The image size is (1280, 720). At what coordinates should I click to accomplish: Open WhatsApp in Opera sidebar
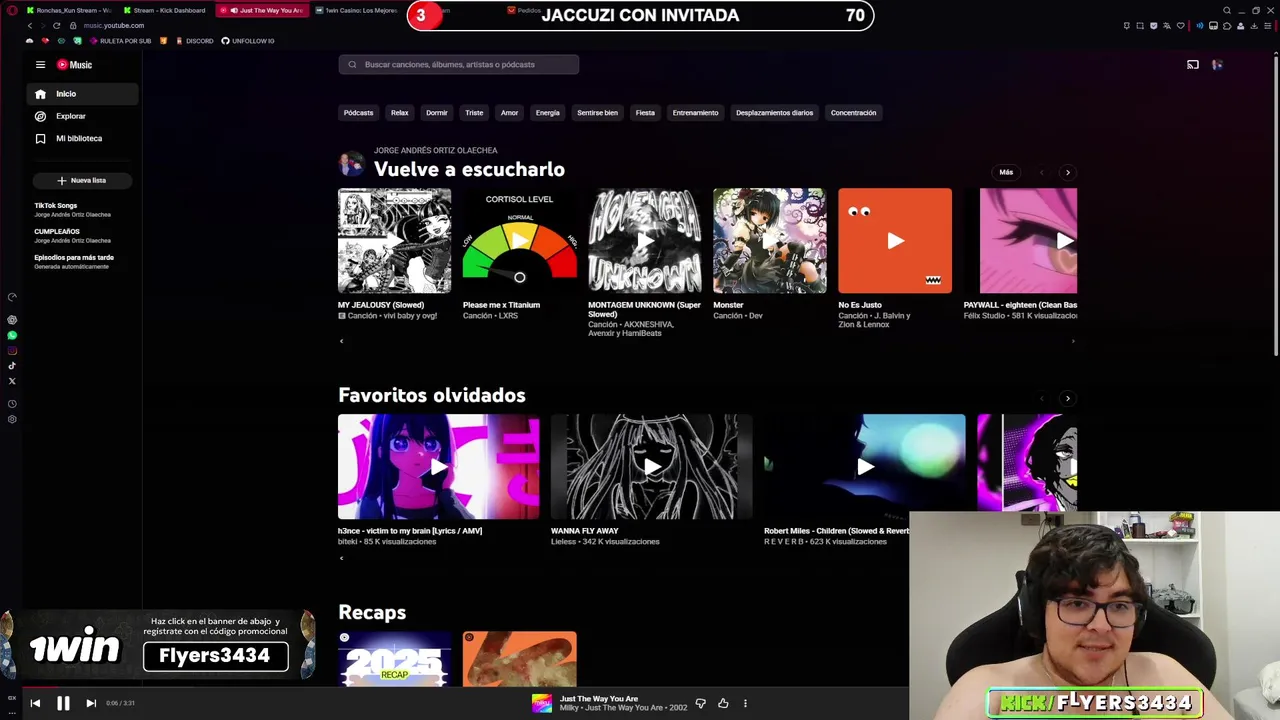pyautogui.click(x=12, y=336)
